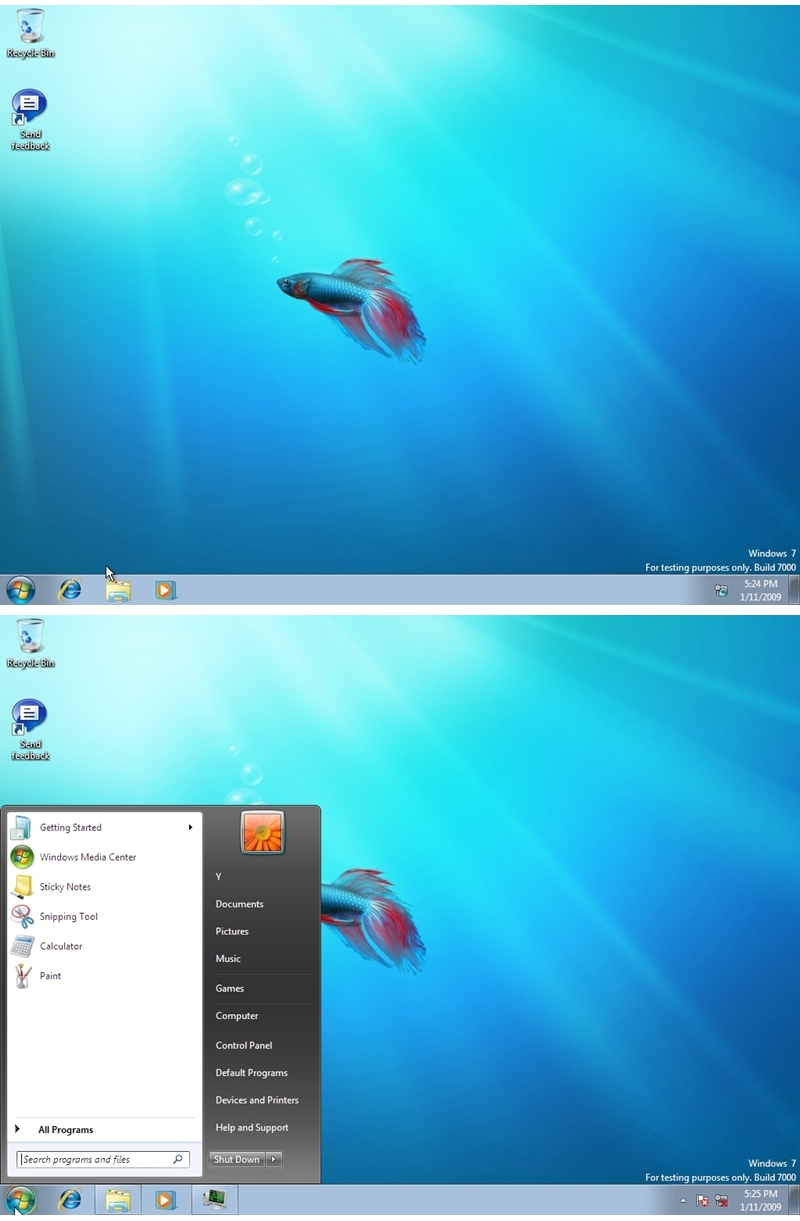
Task: Click the Shut Down button
Action: (x=237, y=1160)
